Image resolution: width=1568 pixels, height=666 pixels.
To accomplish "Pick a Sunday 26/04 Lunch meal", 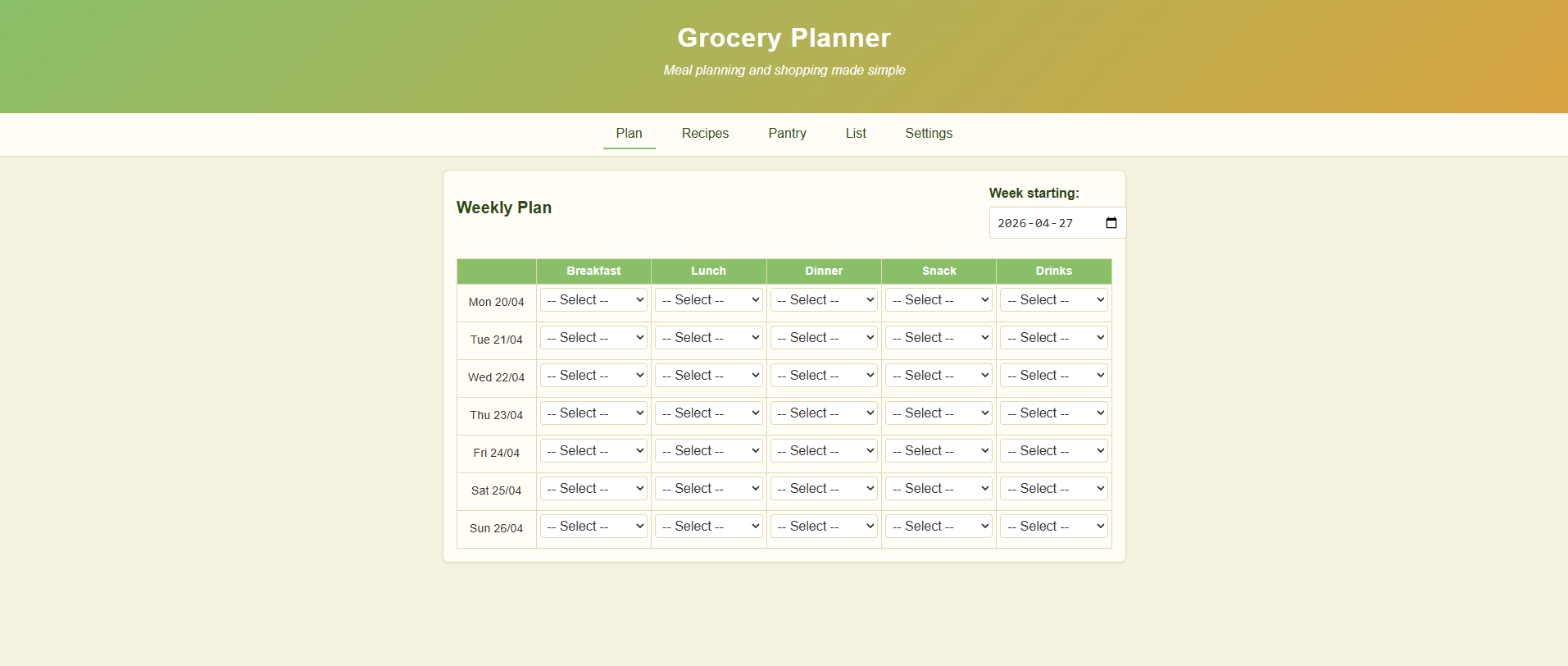I will pyautogui.click(x=709, y=527).
